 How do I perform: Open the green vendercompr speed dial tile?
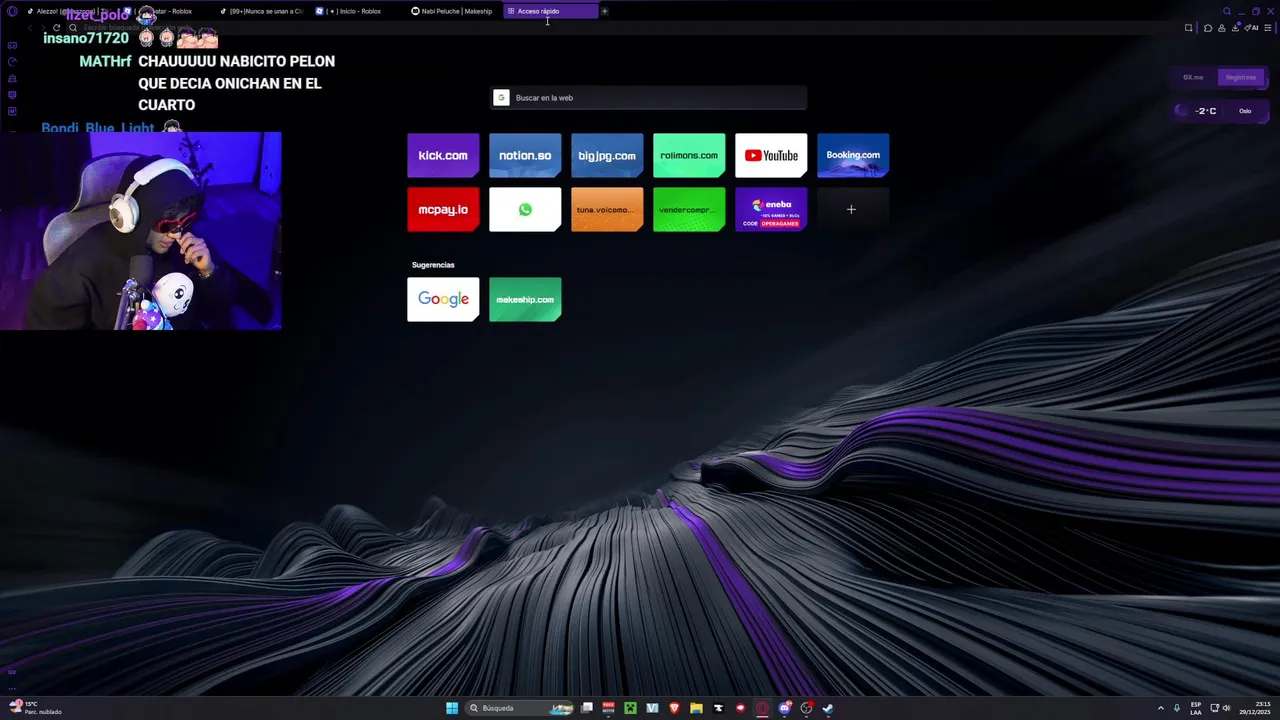pos(689,209)
